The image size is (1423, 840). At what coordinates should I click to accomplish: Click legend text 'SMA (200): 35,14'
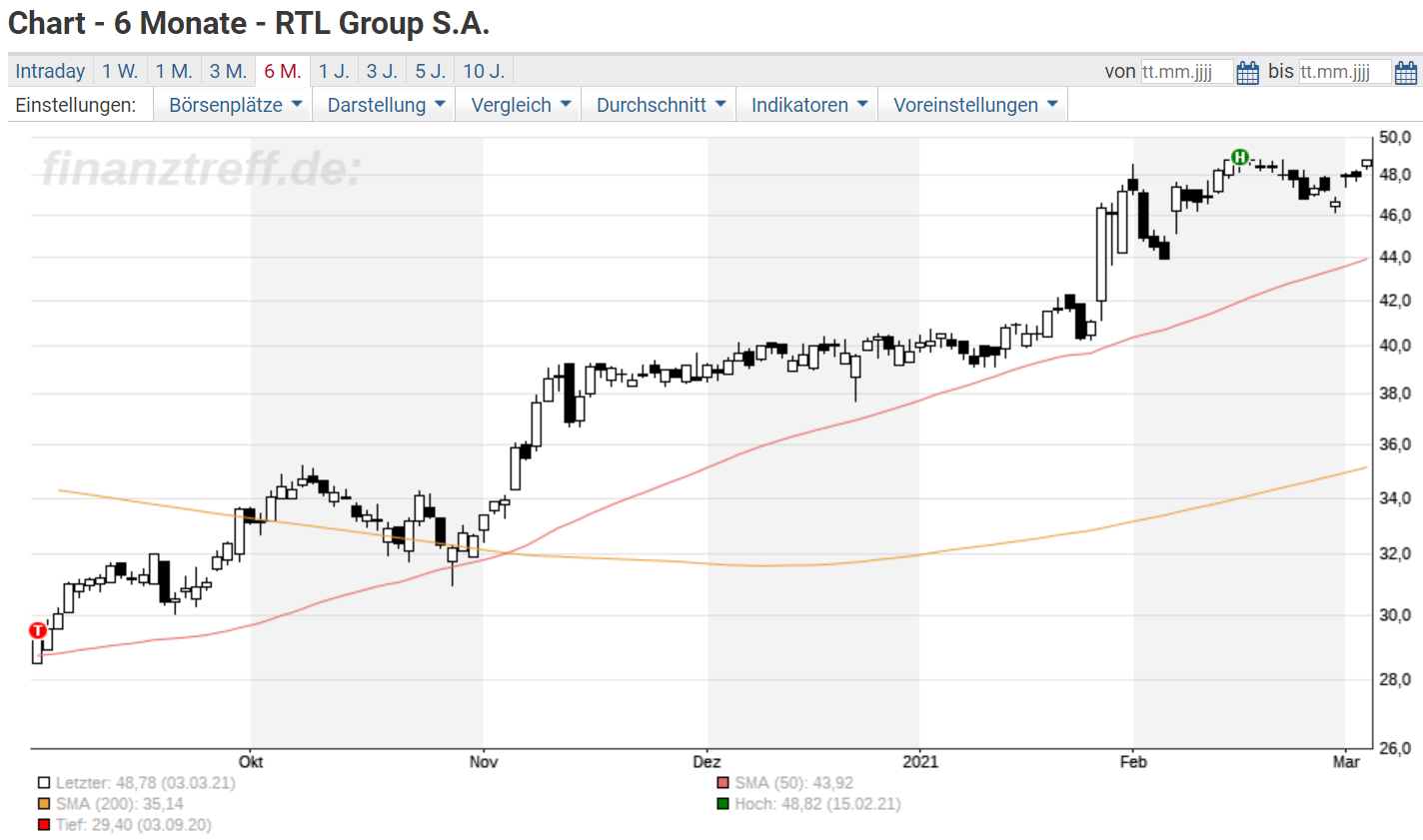click(120, 804)
